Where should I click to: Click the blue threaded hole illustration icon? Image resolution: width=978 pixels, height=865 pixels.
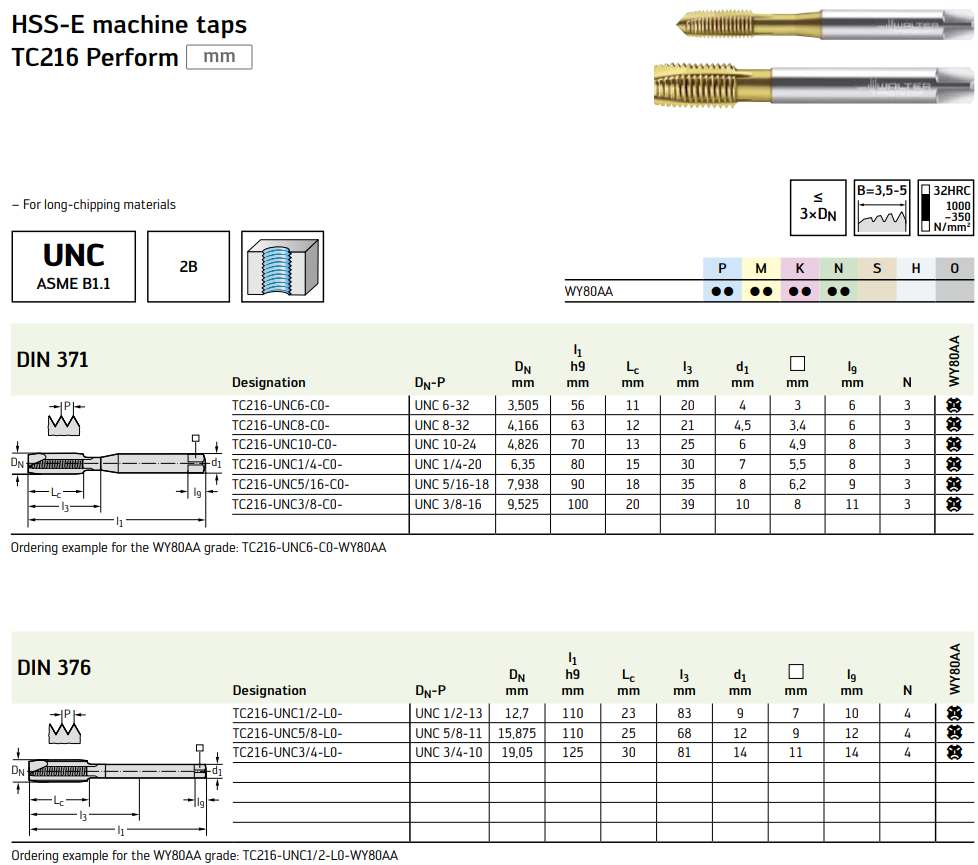click(283, 266)
